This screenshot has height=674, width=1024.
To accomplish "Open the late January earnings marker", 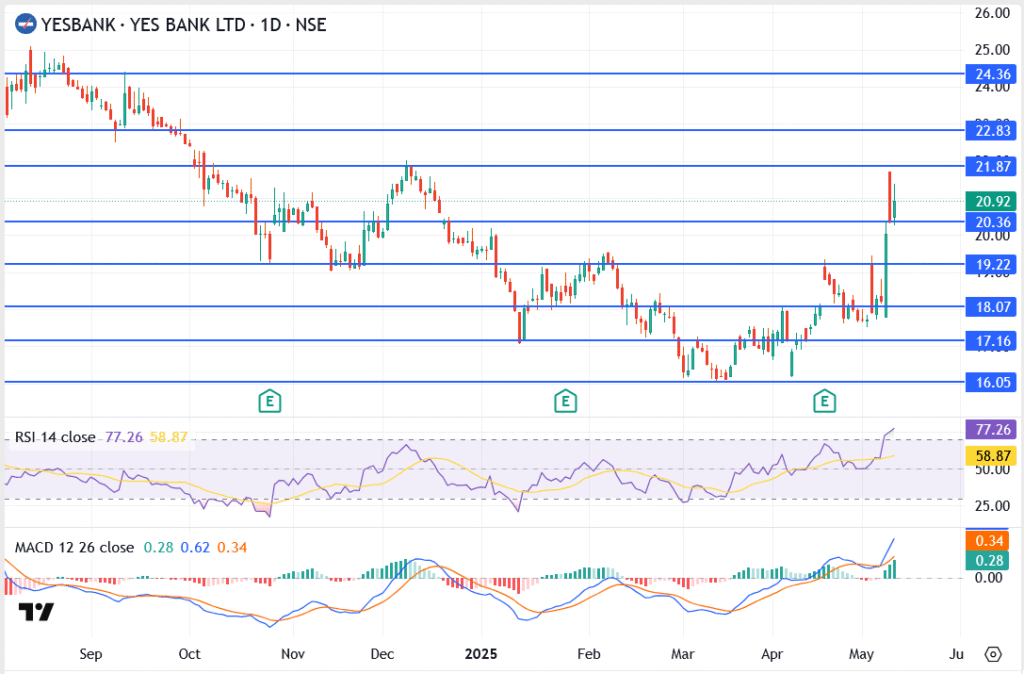I will tap(566, 402).
